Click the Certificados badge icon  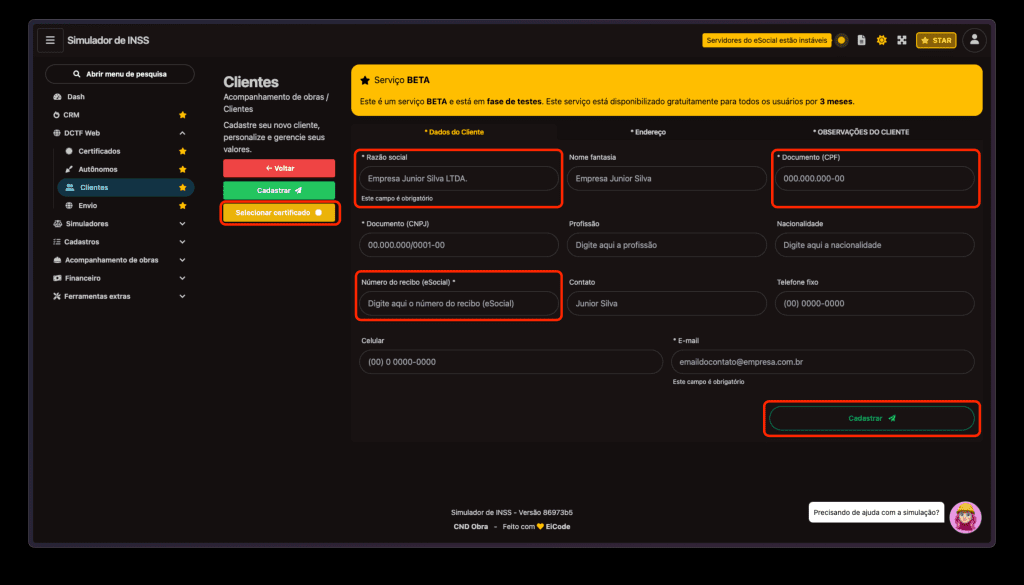pos(69,151)
